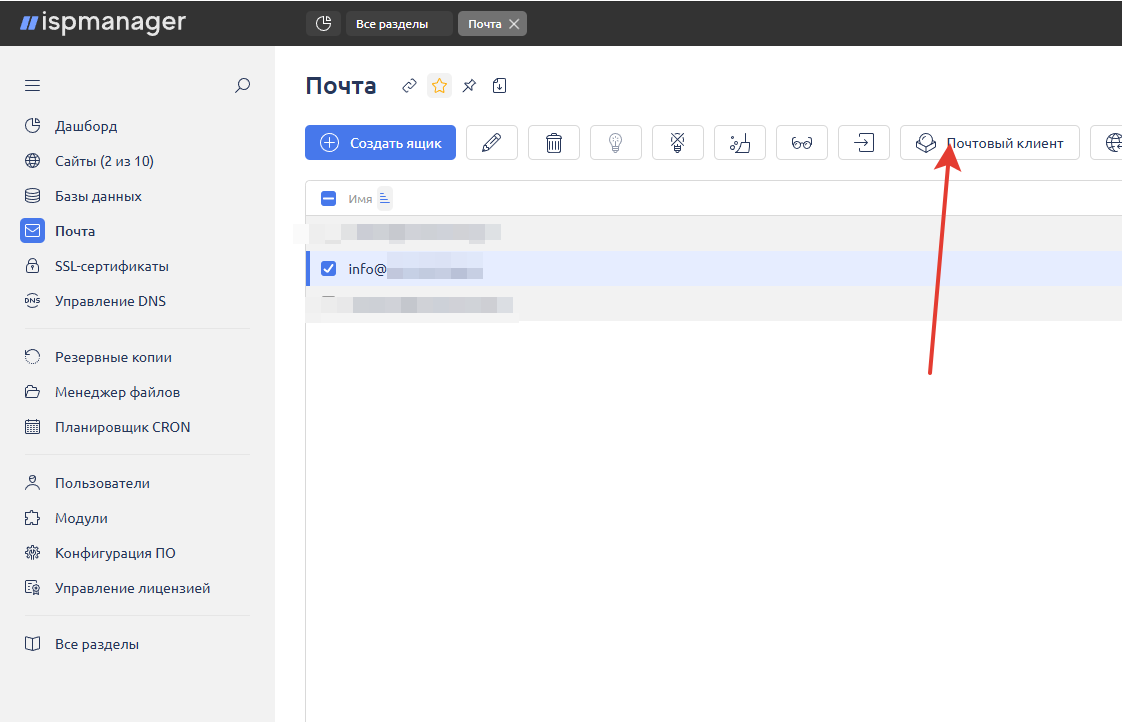Open Планировщик CRON in the sidebar
Image resolution: width=1122 pixels, height=722 pixels.
[x=122, y=427]
